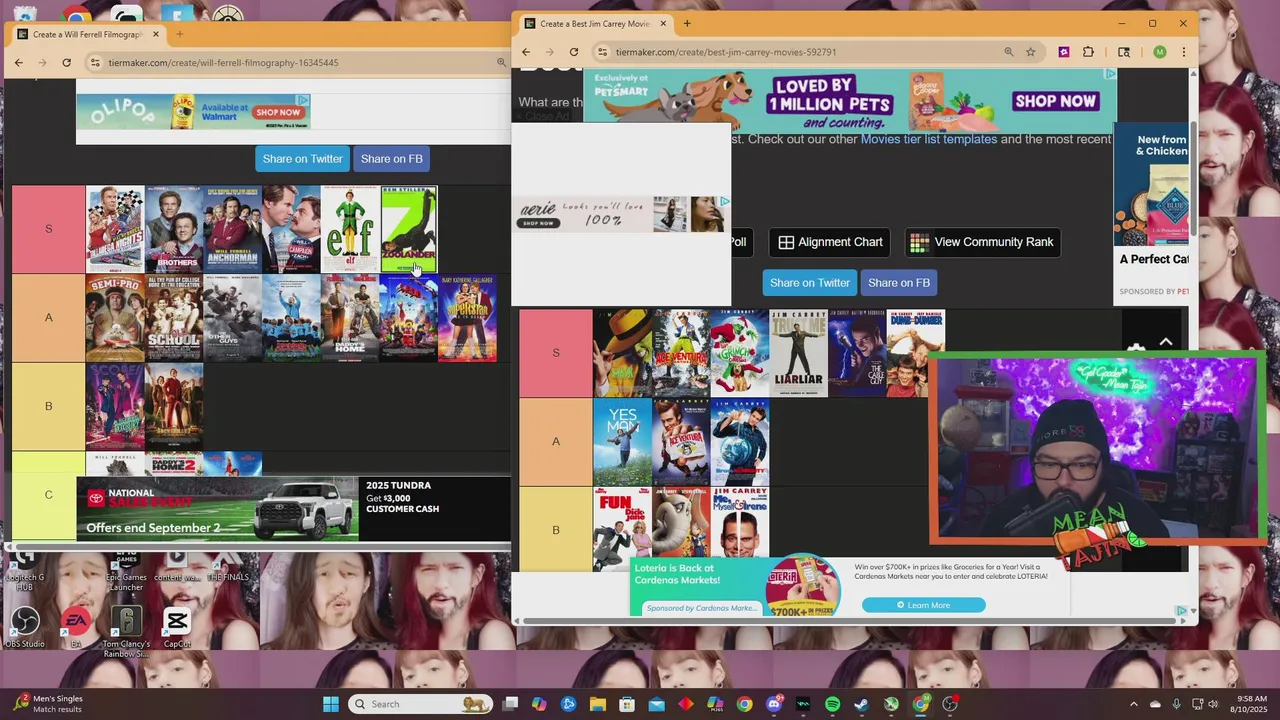The width and height of the screenshot is (1280, 720).
Task: Close the Best Jim Carrey Movies tab
Action: click(662, 23)
